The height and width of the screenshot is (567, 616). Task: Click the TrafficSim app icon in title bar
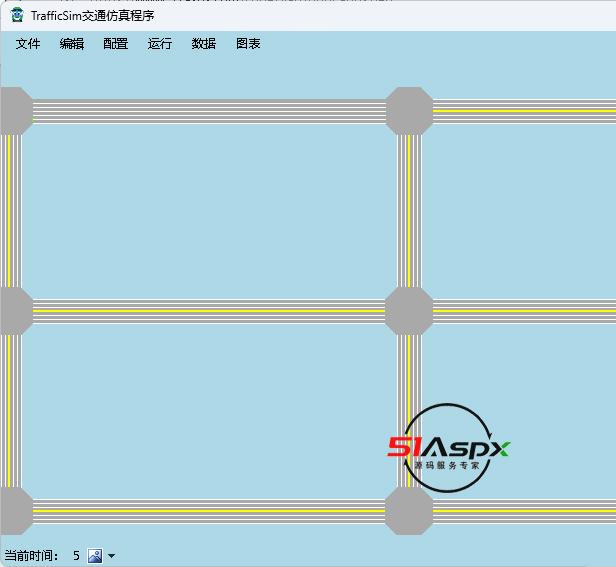tap(17, 15)
